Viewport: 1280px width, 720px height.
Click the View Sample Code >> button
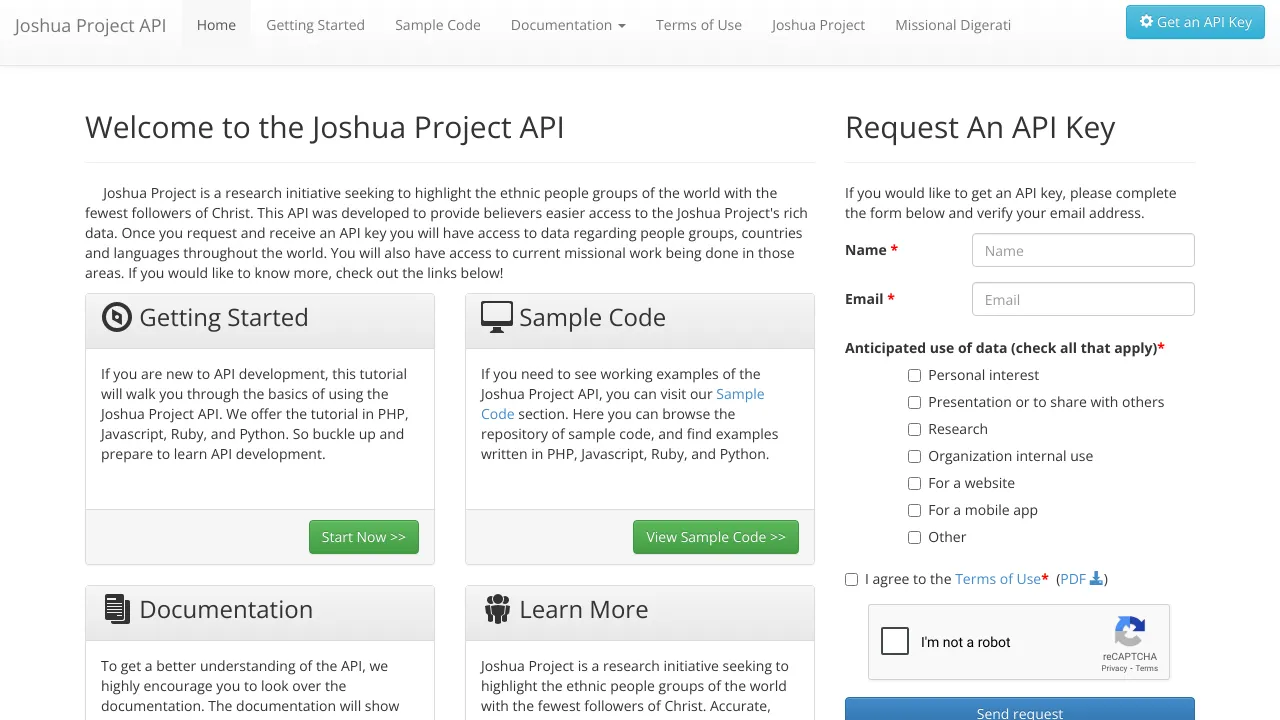coord(716,537)
